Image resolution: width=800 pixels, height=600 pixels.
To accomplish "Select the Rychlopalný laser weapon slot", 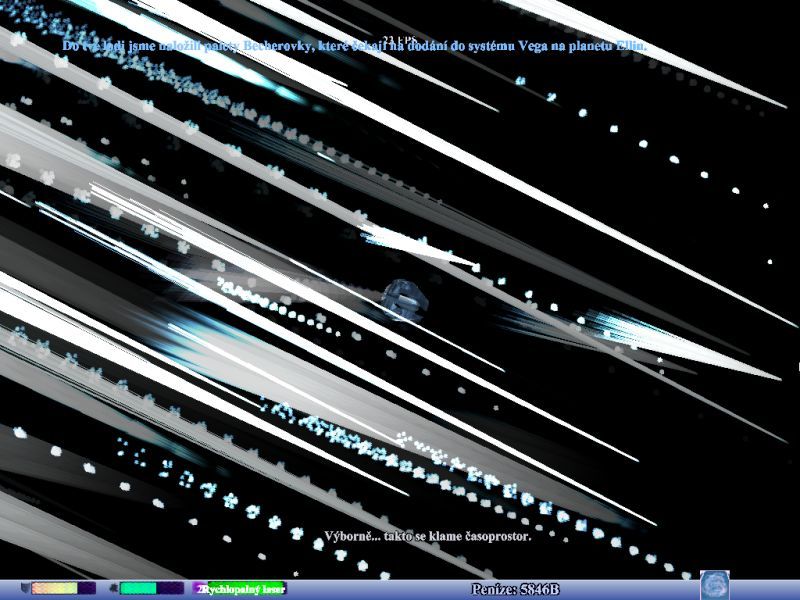I will pos(244,589).
